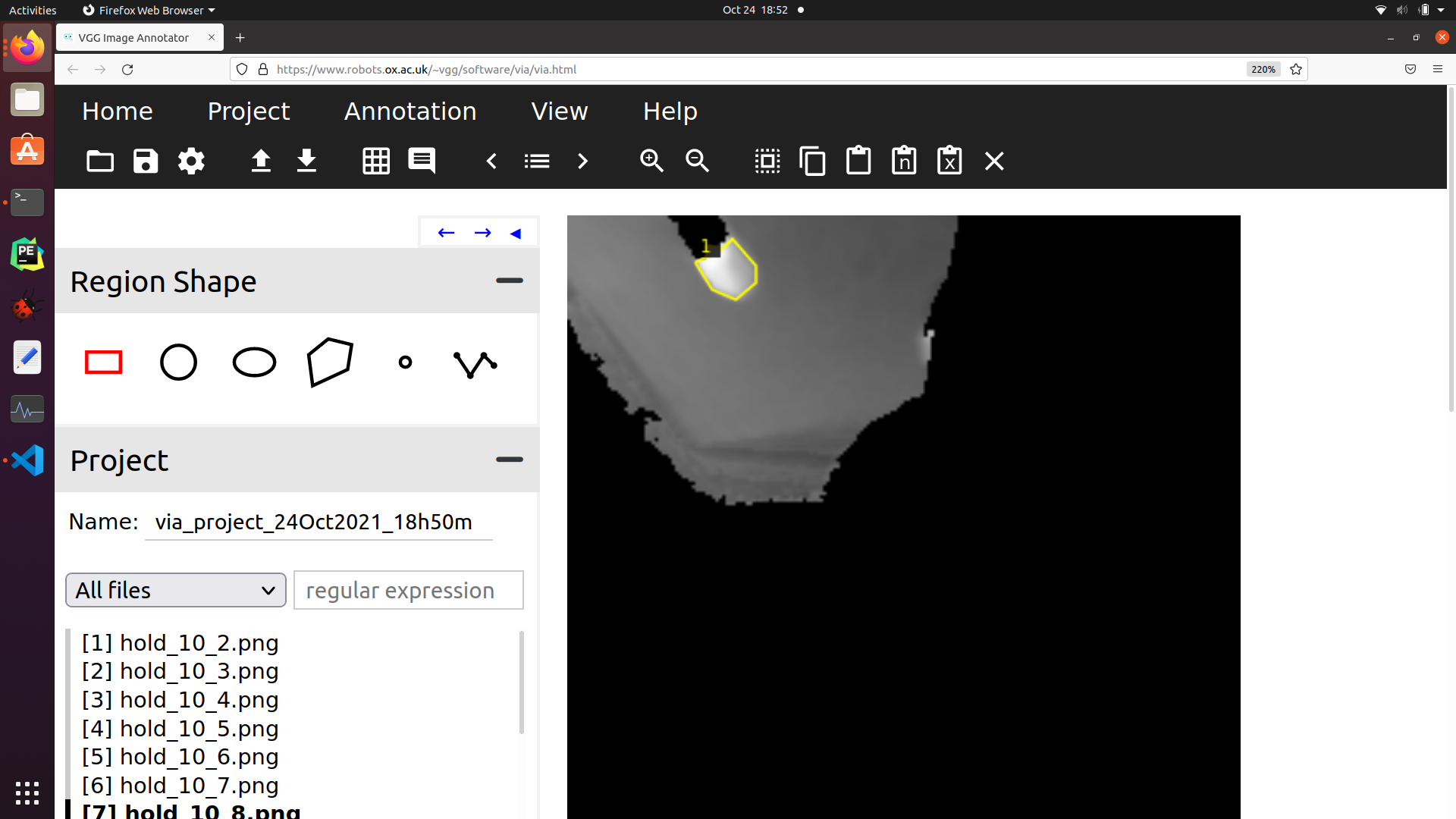Switch to image grid view icon
This screenshot has width=1456, height=819.
click(376, 161)
